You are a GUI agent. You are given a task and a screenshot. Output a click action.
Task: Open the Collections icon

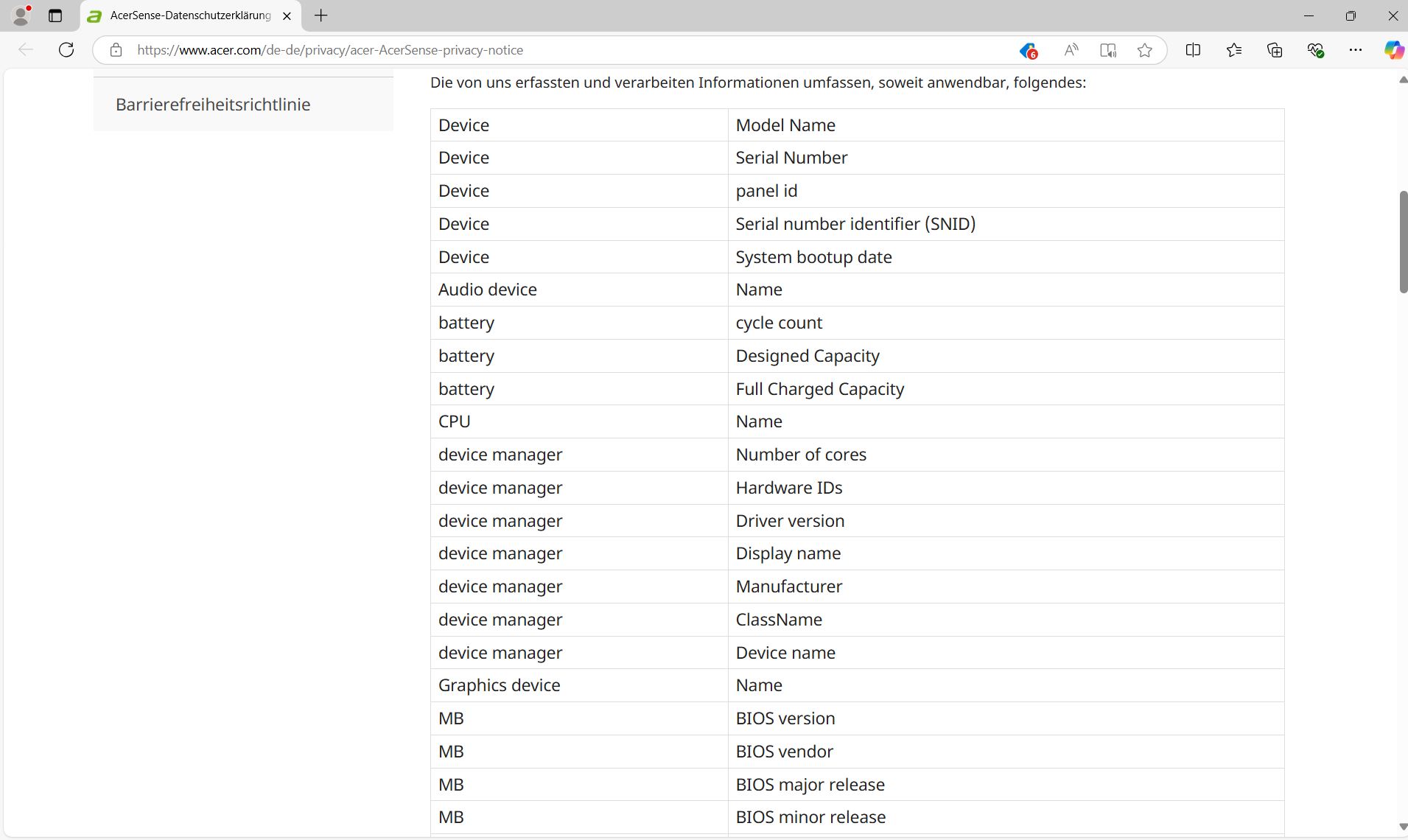1275,50
